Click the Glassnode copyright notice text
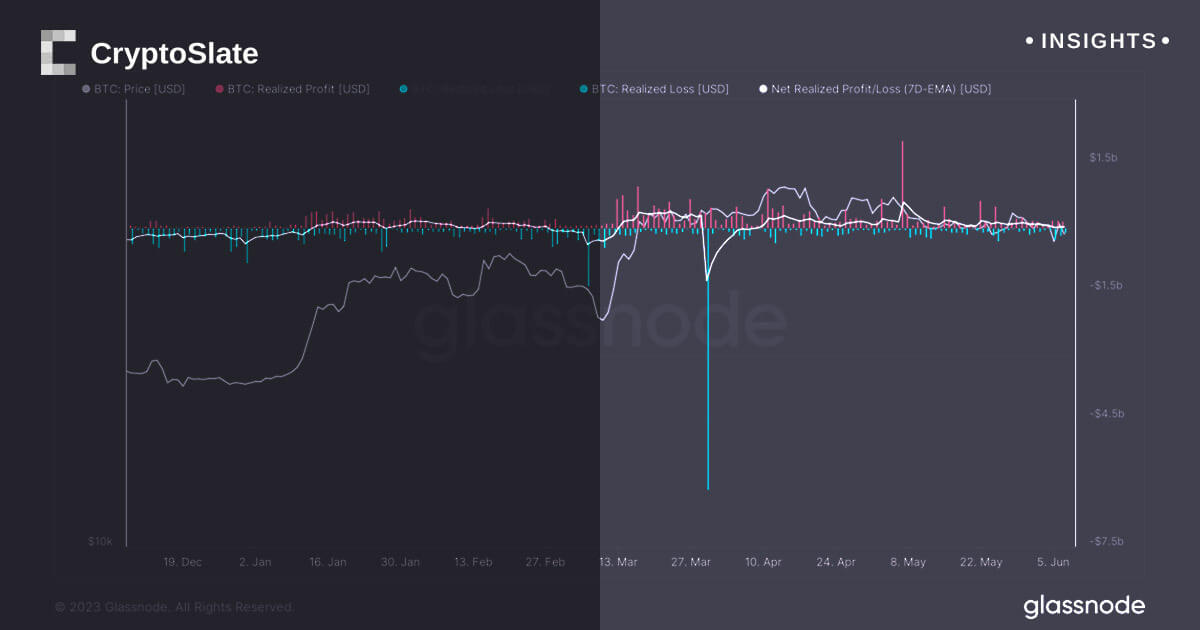1200x630 pixels. point(175,607)
